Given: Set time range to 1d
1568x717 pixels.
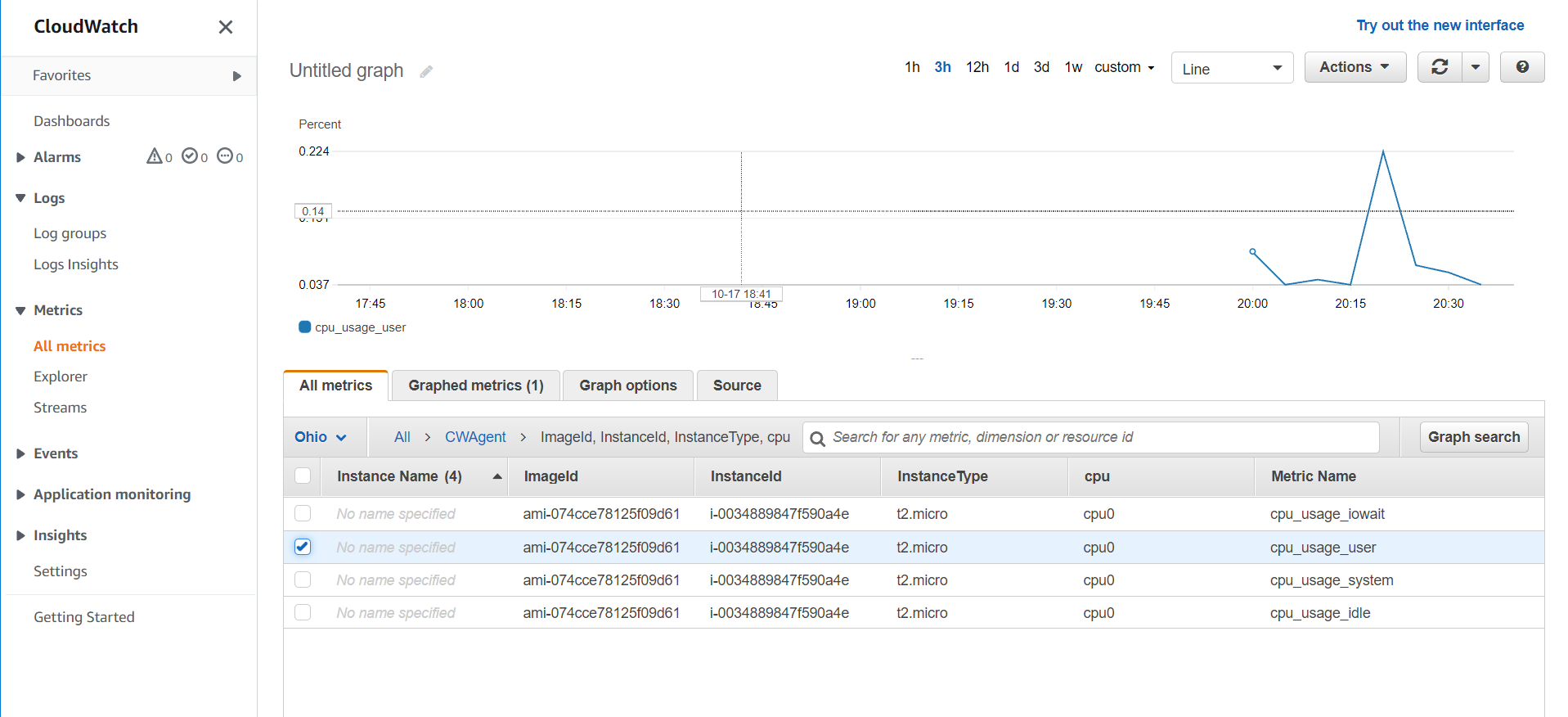Looking at the screenshot, I should pos(1012,67).
